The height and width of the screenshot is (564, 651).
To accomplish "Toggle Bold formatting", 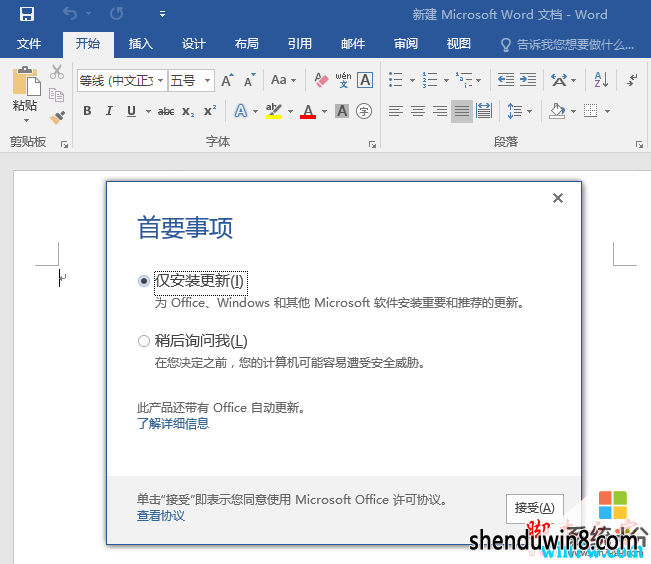I will pyautogui.click(x=87, y=111).
